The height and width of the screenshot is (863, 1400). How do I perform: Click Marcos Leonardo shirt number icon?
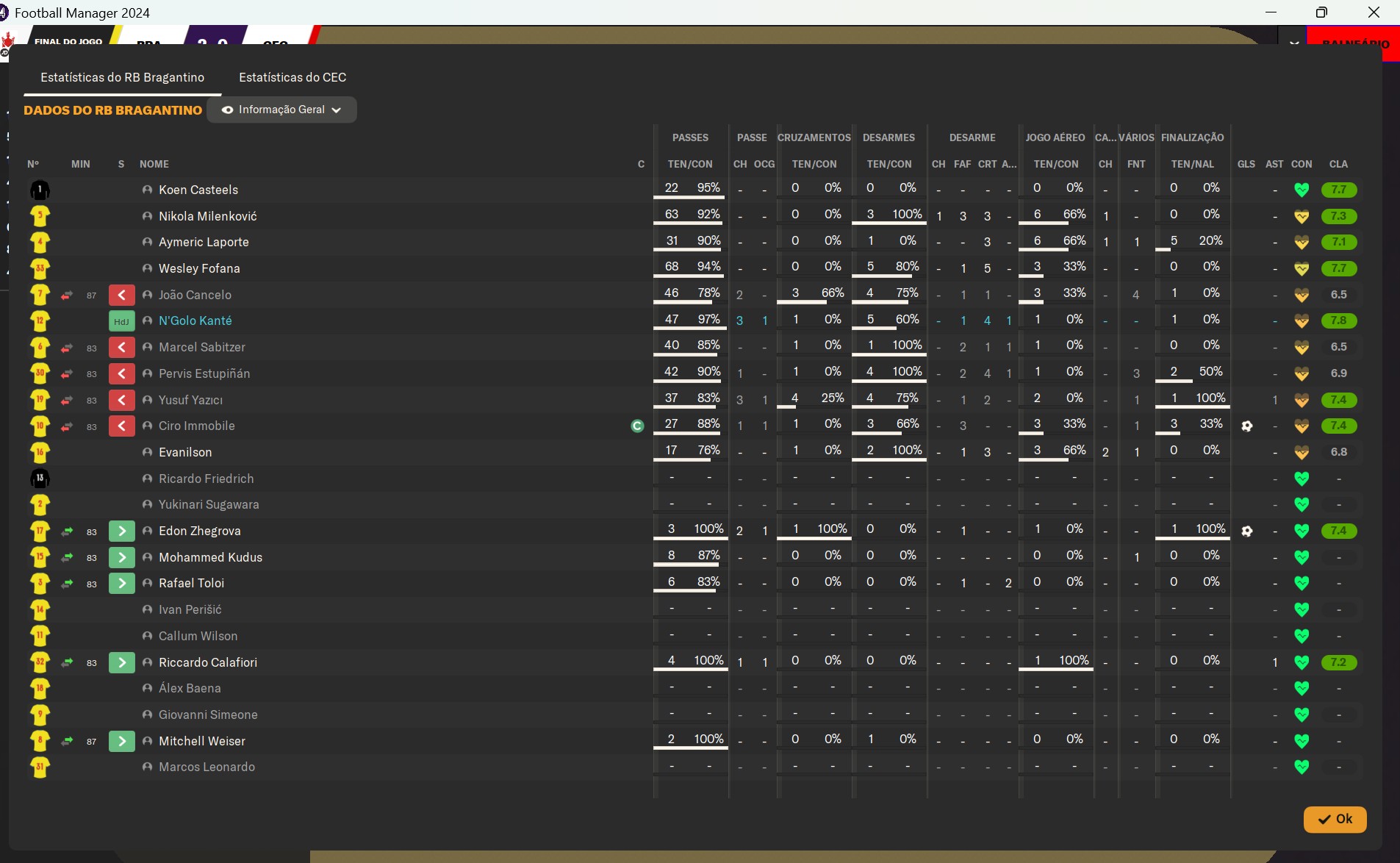coord(40,767)
